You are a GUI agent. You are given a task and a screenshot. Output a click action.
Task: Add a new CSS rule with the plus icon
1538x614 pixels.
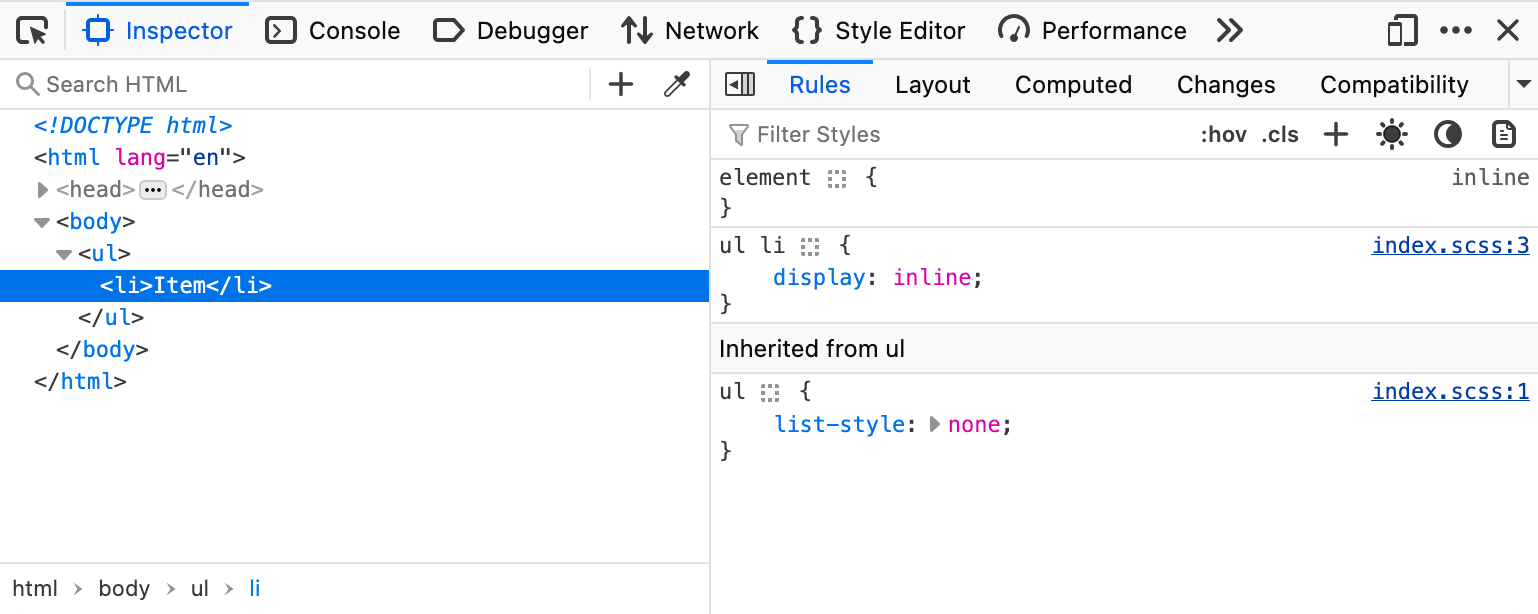[x=1335, y=134]
